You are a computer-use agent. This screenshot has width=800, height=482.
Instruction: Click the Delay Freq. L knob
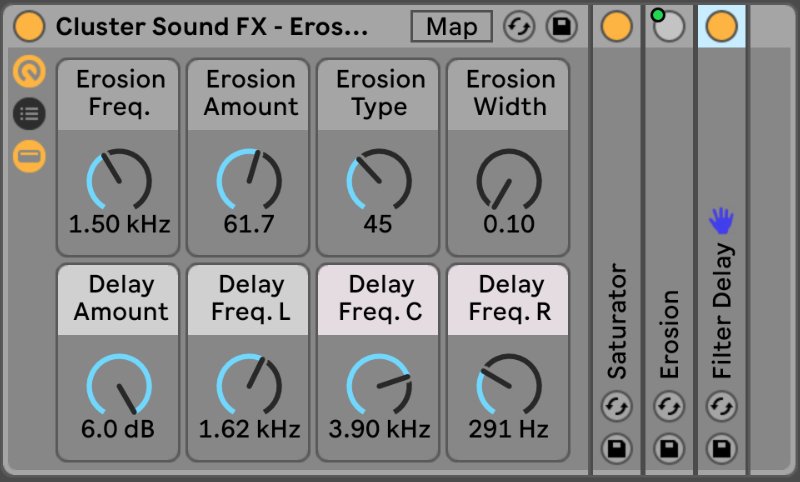(x=249, y=385)
